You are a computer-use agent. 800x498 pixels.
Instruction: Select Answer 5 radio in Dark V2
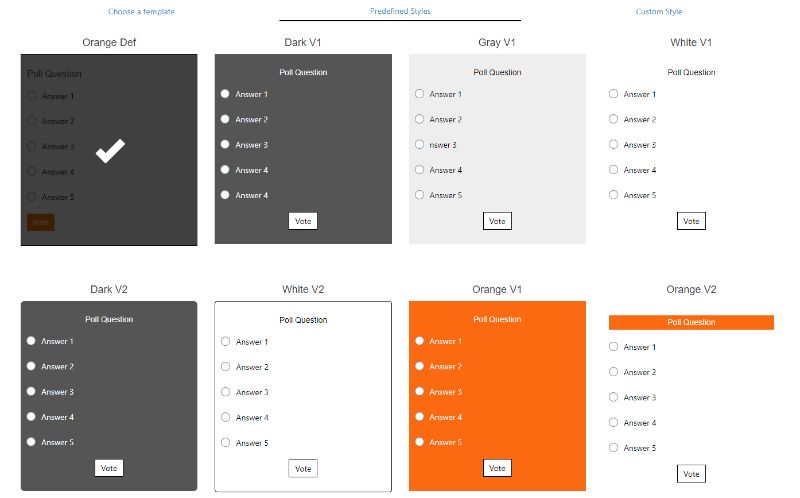click(x=31, y=442)
